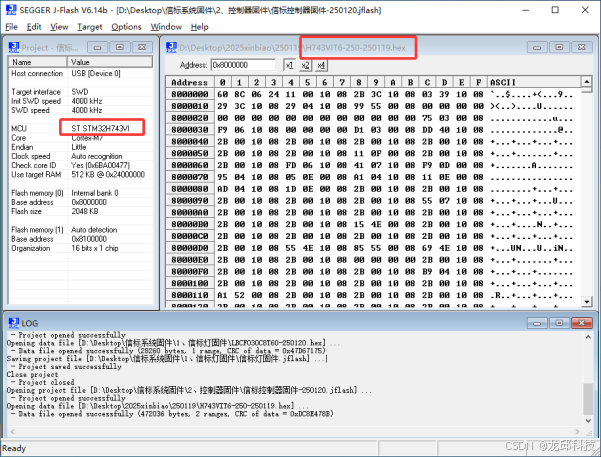Maximize the LOG window
601x457 pixels.
pyautogui.click(x=559, y=323)
